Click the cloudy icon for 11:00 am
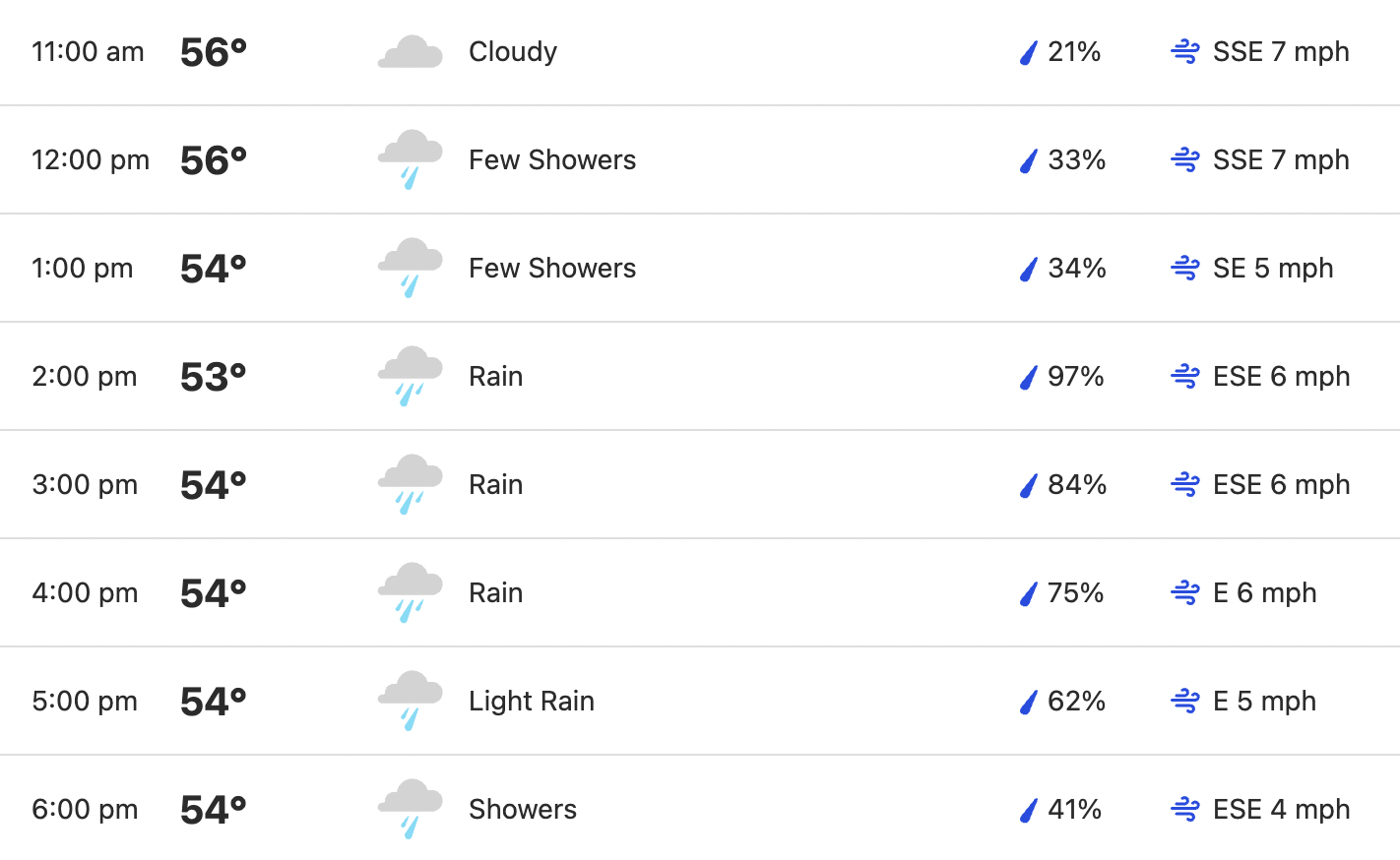 point(411,52)
